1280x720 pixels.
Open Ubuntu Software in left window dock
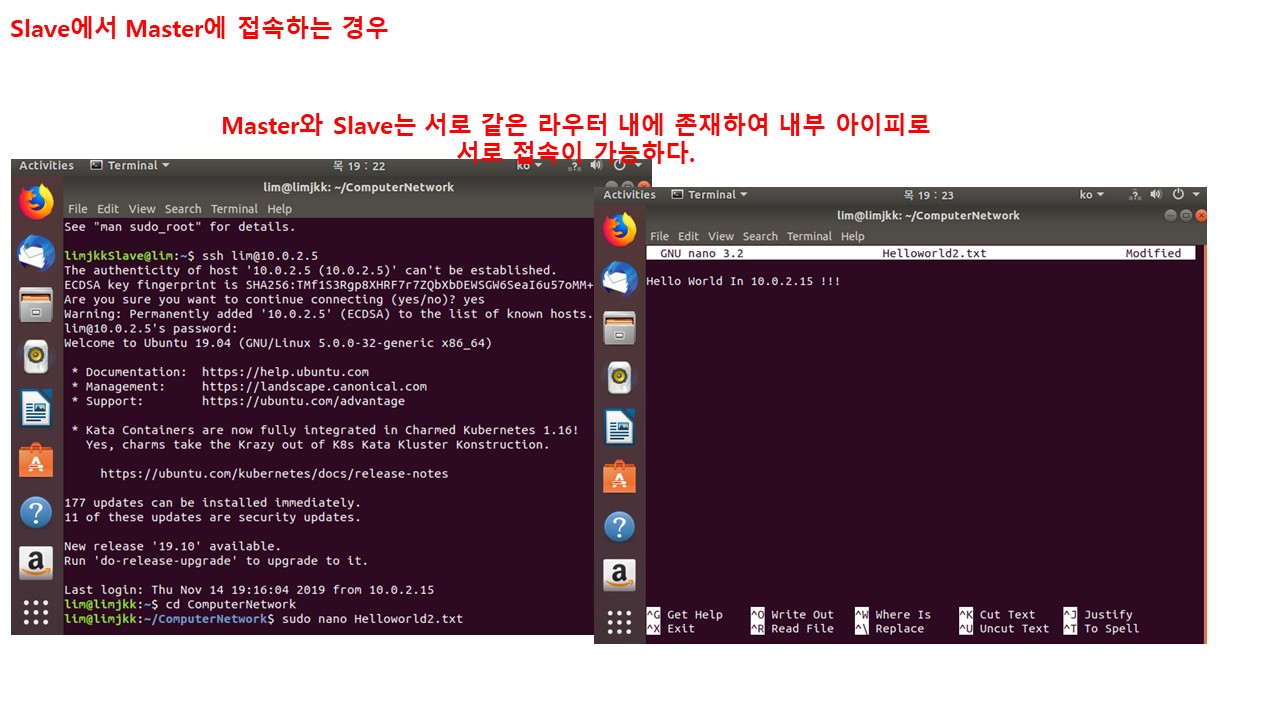click(x=36, y=461)
